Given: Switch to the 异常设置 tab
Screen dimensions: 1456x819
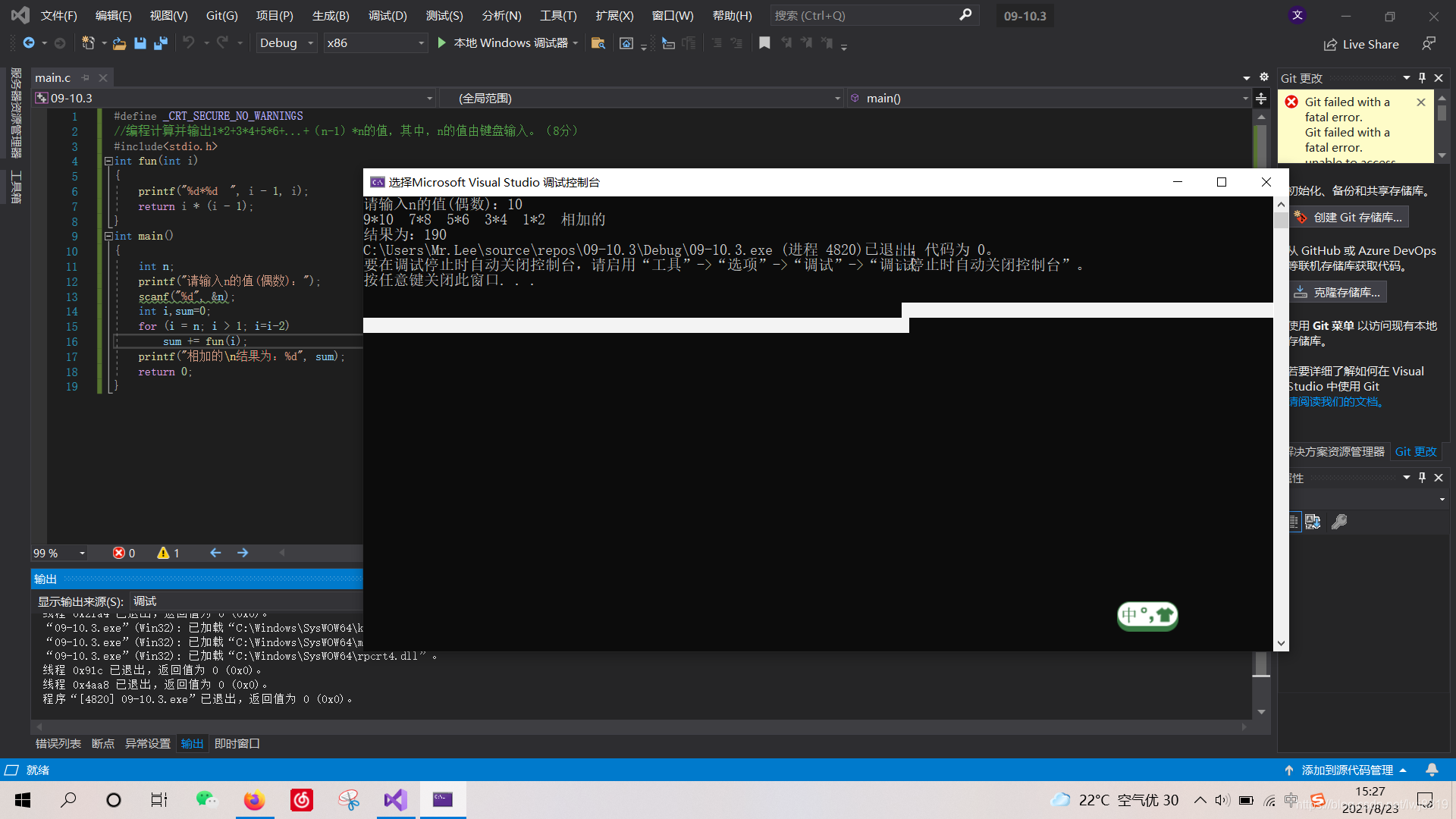Looking at the screenshot, I should click(x=148, y=743).
